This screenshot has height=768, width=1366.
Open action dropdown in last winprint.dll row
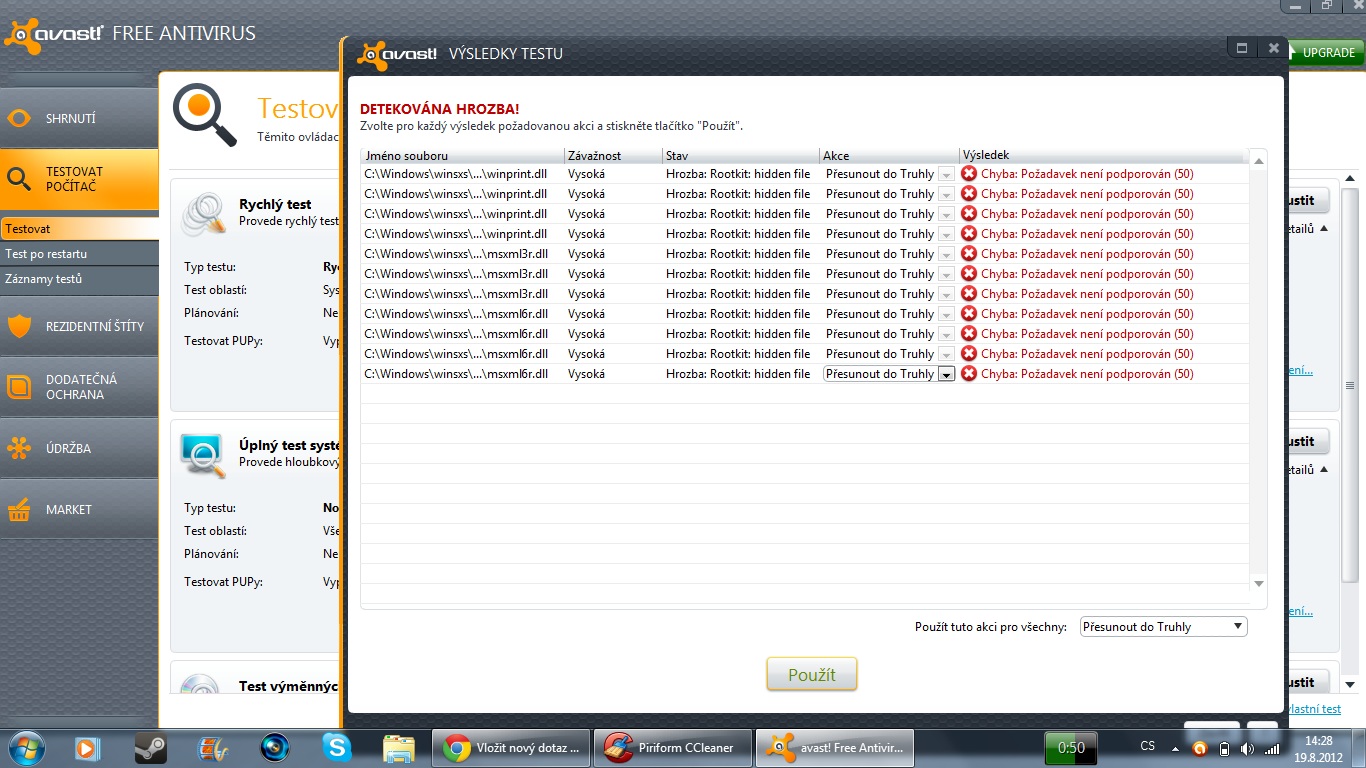(946, 234)
